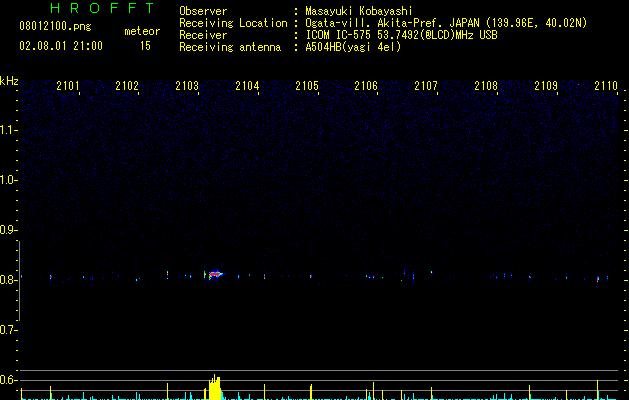Image resolution: width=629 pixels, height=400 pixels.
Task: Click the 2109 time marker
Action: pos(546,86)
